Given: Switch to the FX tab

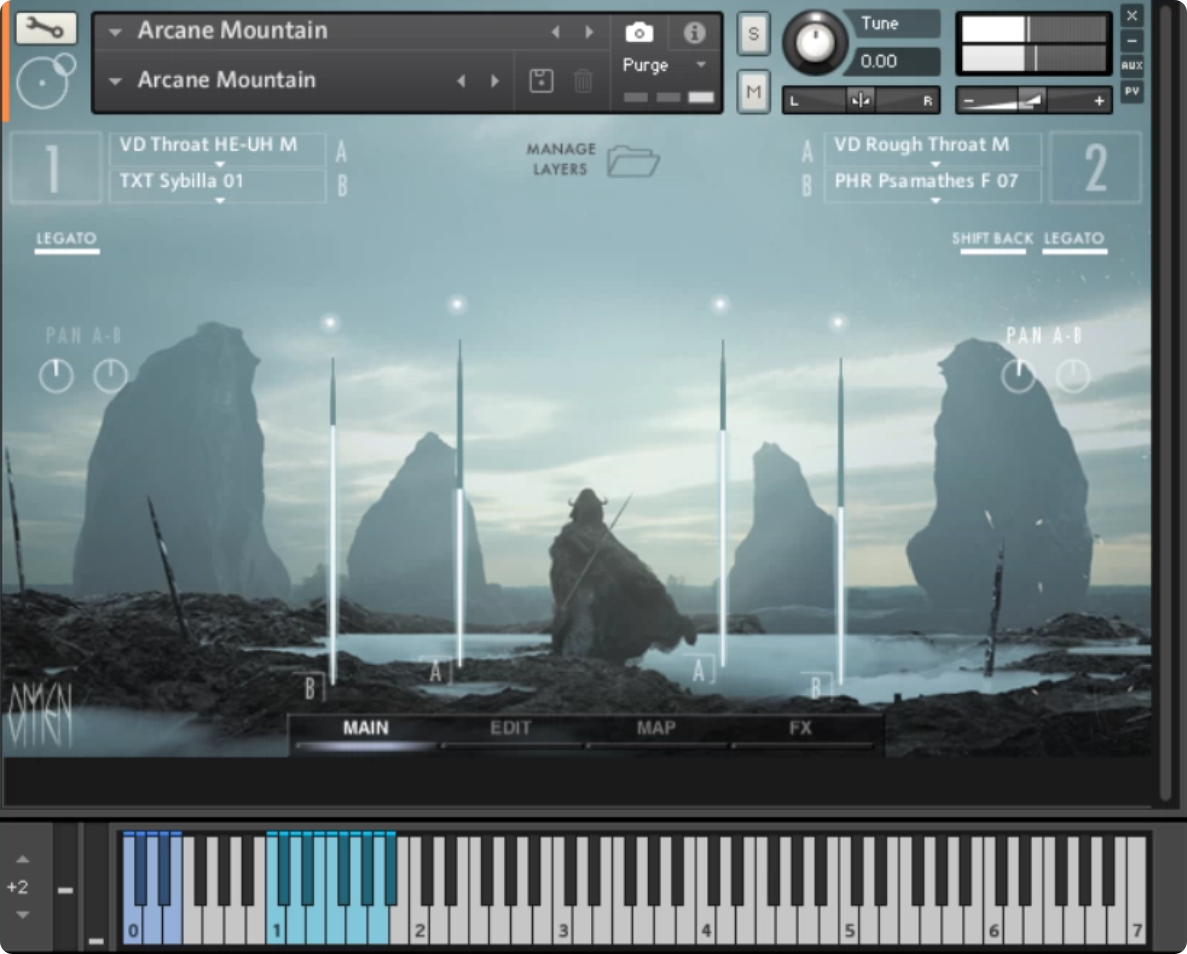Looking at the screenshot, I should tap(801, 730).
